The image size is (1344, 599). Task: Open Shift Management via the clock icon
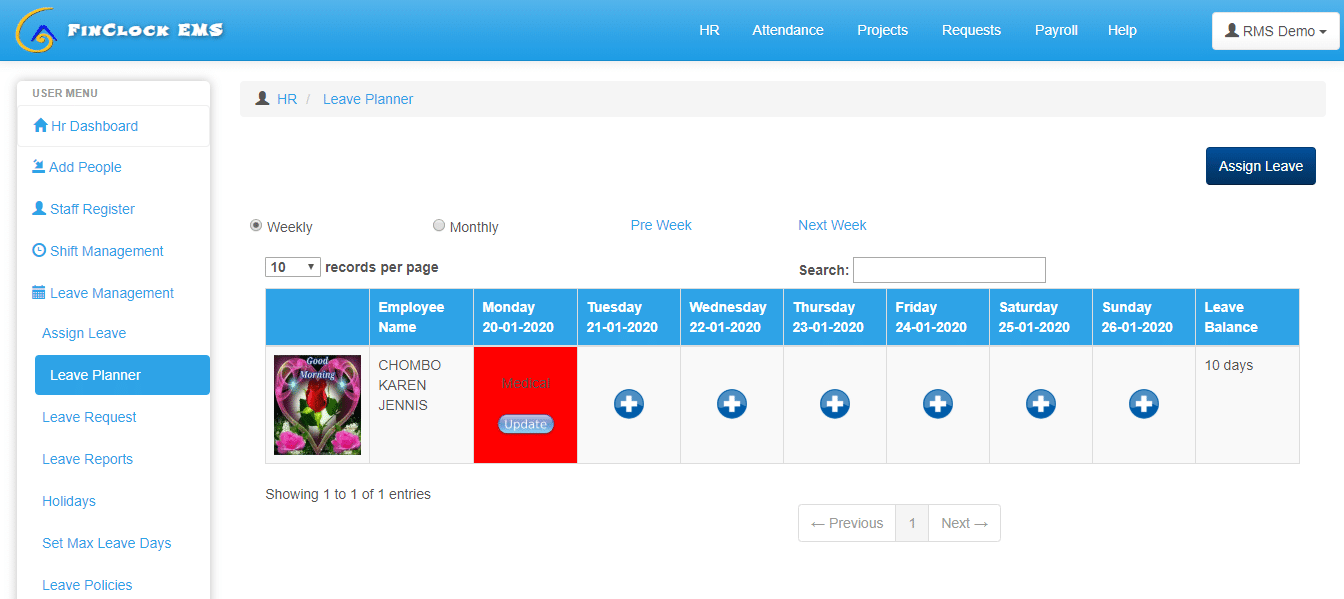click(x=38, y=250)
